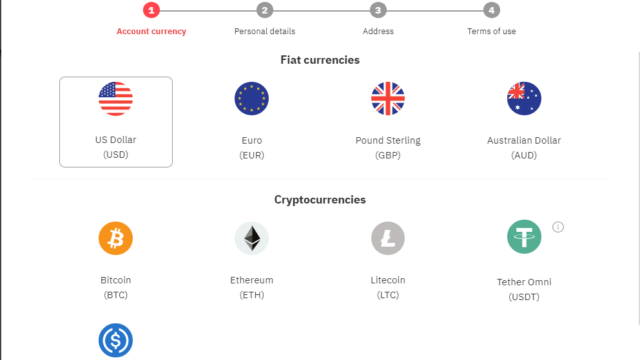Open the Personal details step label

pos(264,31)
